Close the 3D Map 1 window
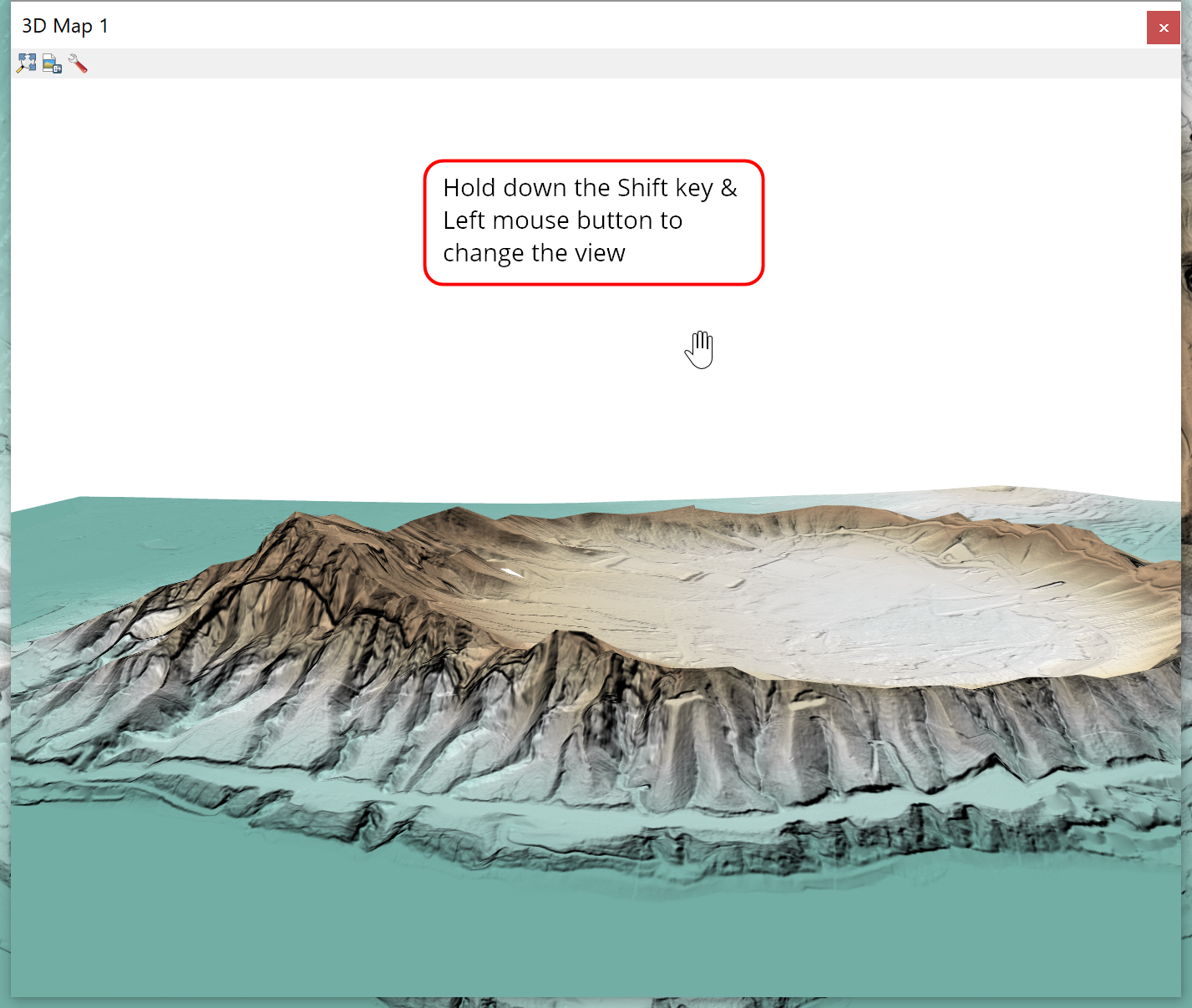The height and width of the screenshot is (1008, 1192). (x=1163, y=27)
